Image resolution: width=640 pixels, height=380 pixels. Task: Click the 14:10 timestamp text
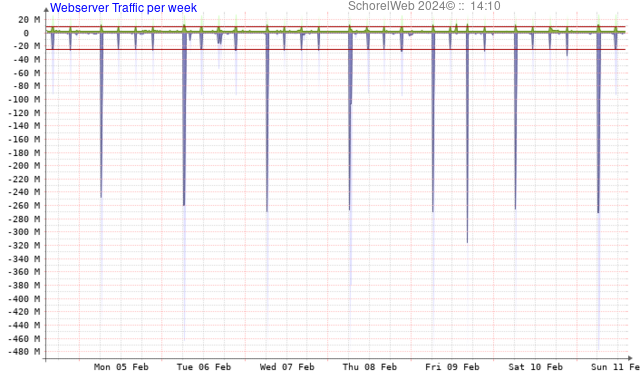(x=485, y=6)
